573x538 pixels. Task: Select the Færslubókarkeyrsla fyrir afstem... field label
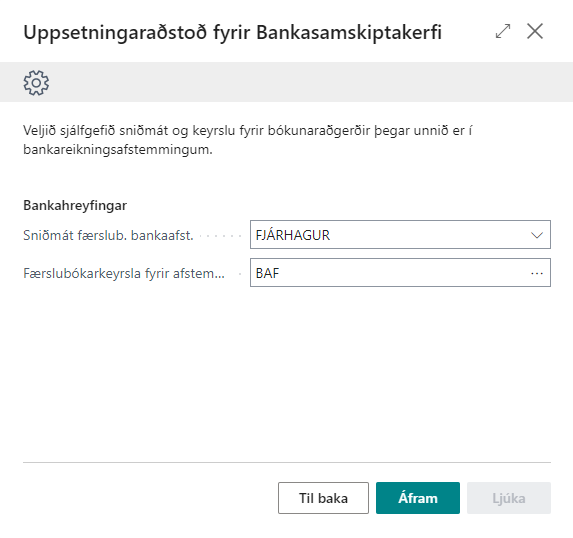(124, 273)
